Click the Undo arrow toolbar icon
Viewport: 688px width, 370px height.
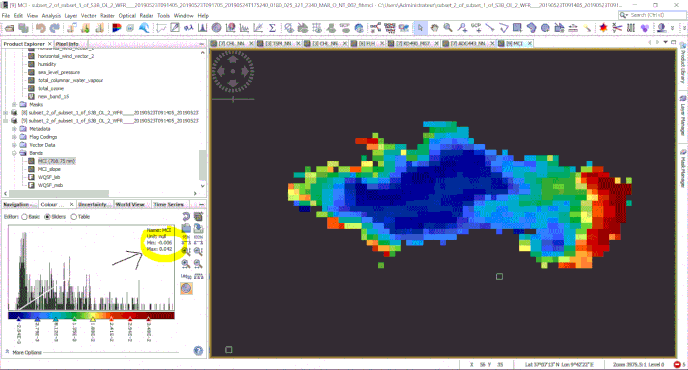point(40,28)
